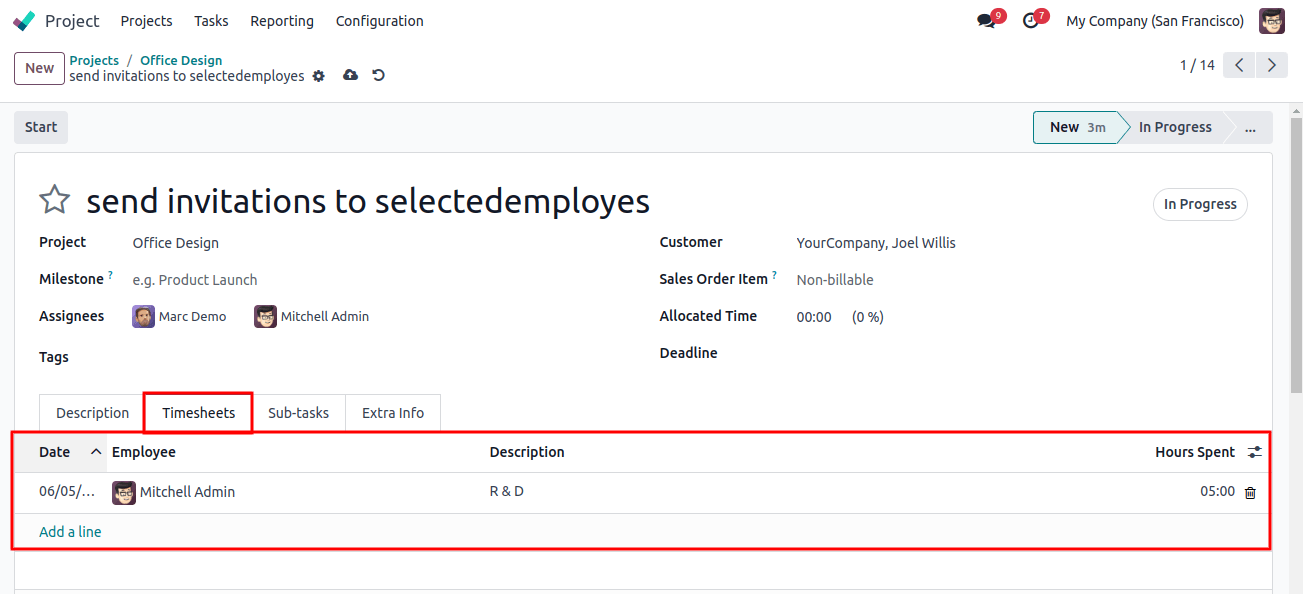Viewport: 1303px width, 594px height.
Task: Click the Start timer button
Action: 41,127
